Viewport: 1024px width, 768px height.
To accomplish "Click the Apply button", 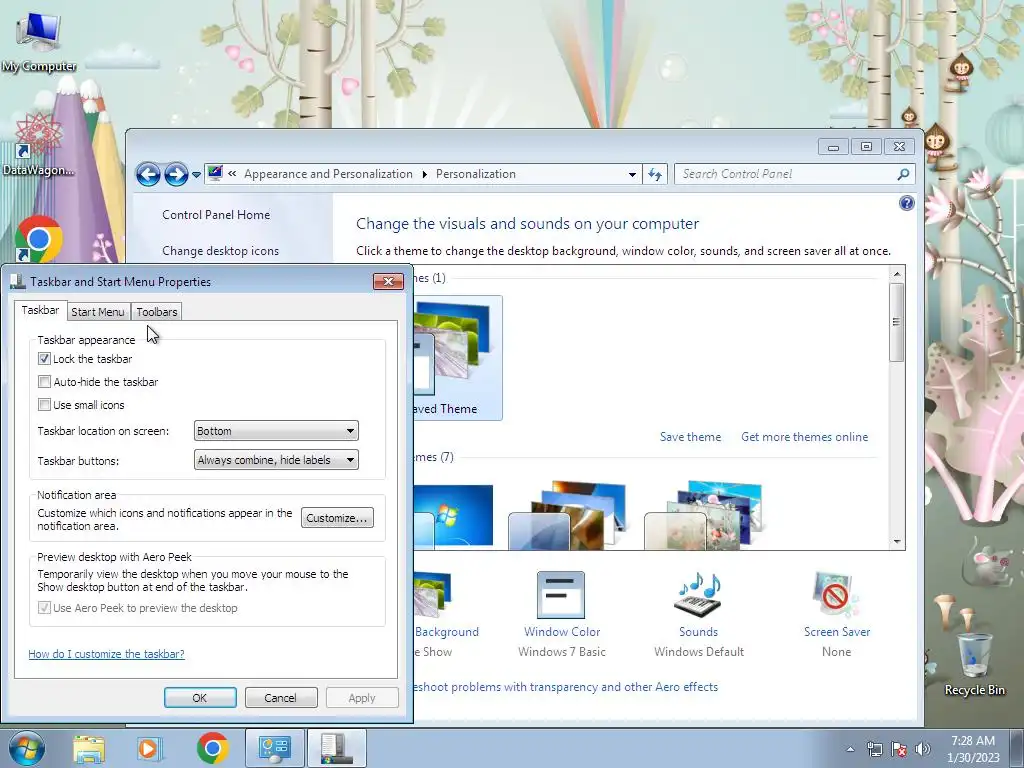I will (x=362, y=697).
